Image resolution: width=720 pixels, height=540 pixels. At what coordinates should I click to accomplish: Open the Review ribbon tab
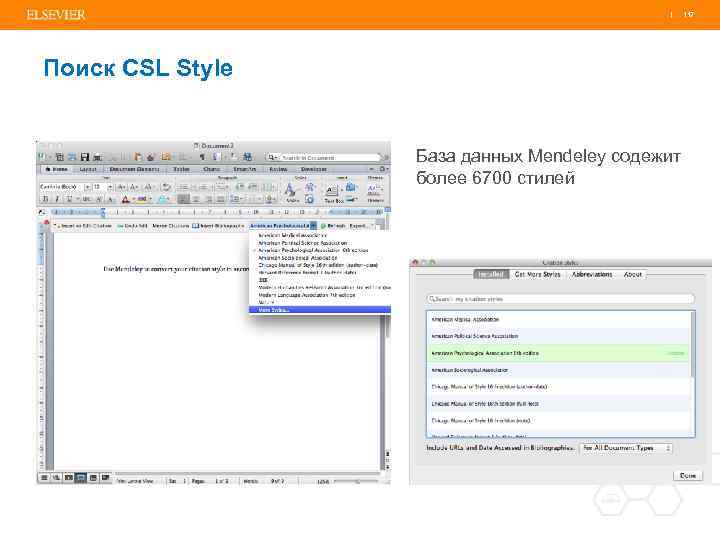point(278,169)
